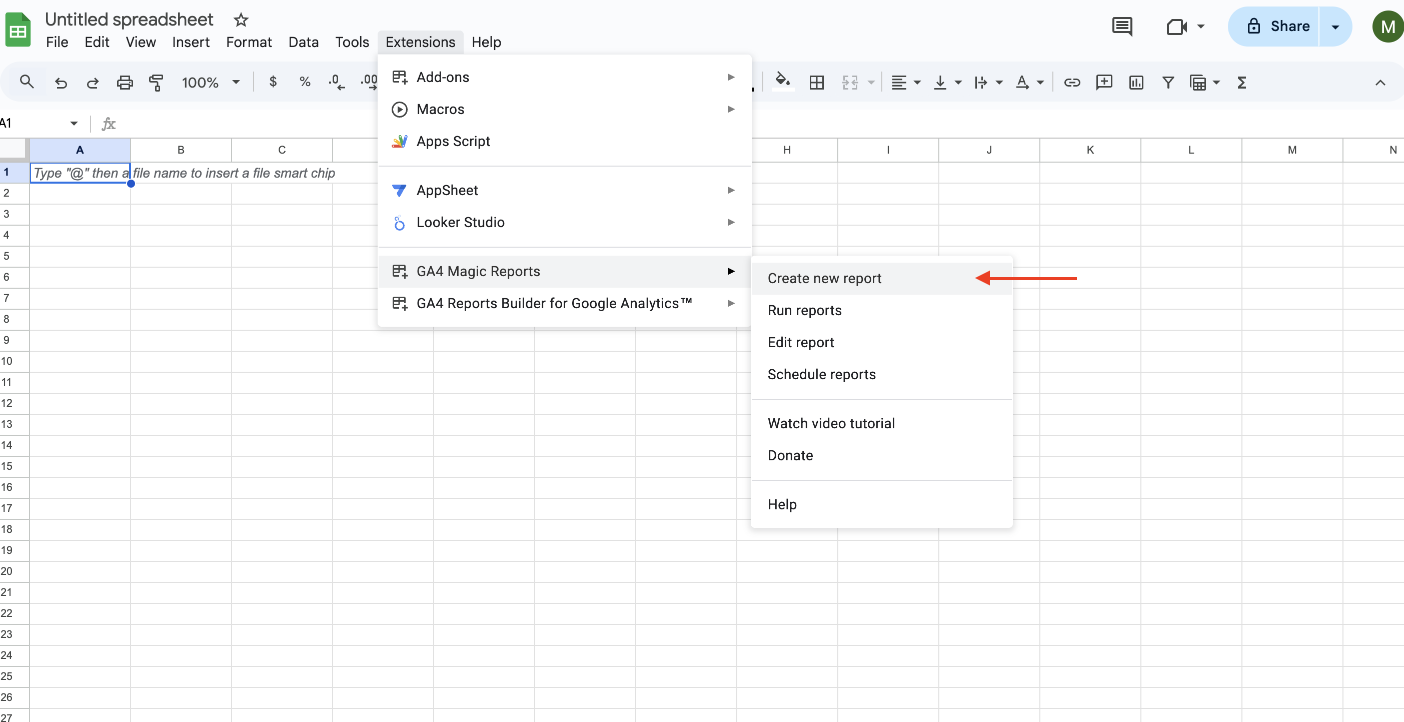Viewport: 1404px width, 722px height.
Task: Click the search menus magnifier icon
Action: (x=27, y=82)
